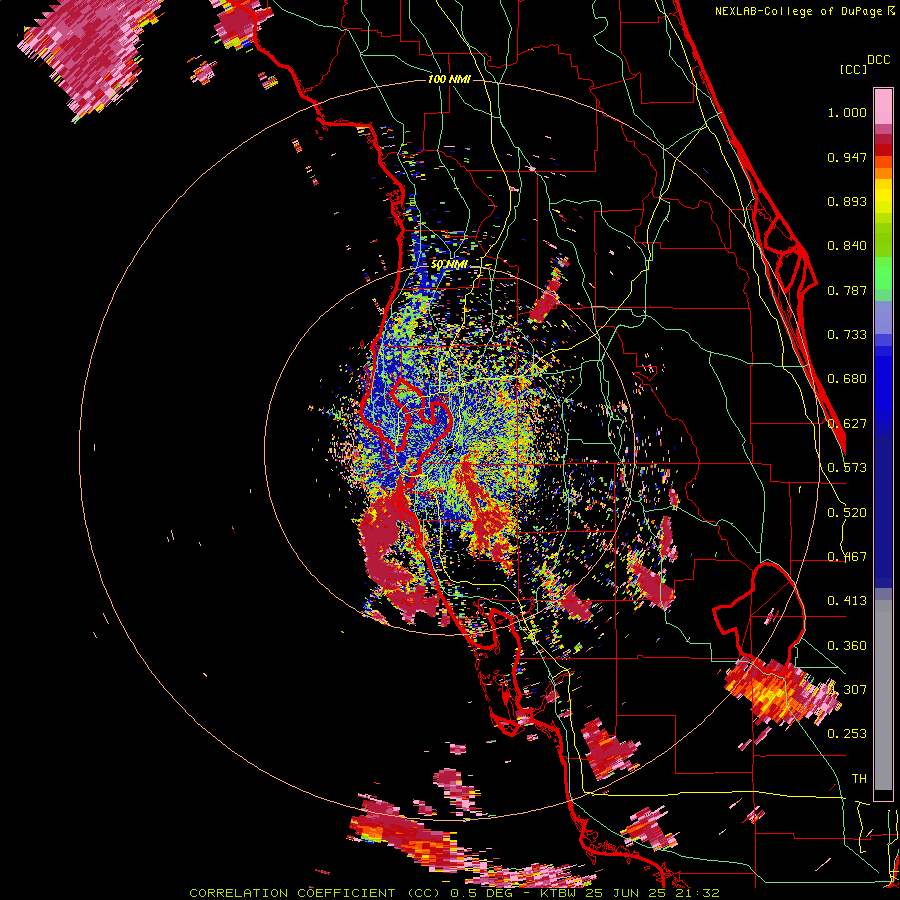The image size is (900, 900).
Task: Click the 0.360 scale value
Action: 847,646
